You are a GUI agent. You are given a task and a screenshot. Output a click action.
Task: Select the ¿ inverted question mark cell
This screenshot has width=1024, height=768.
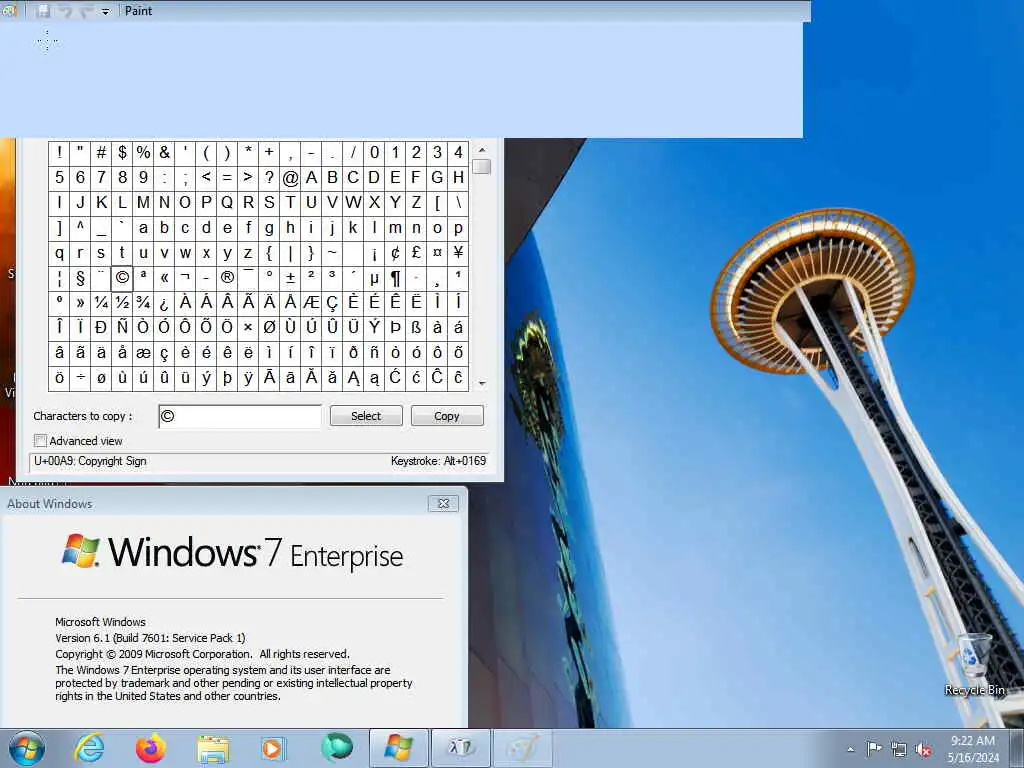[164, 302]
